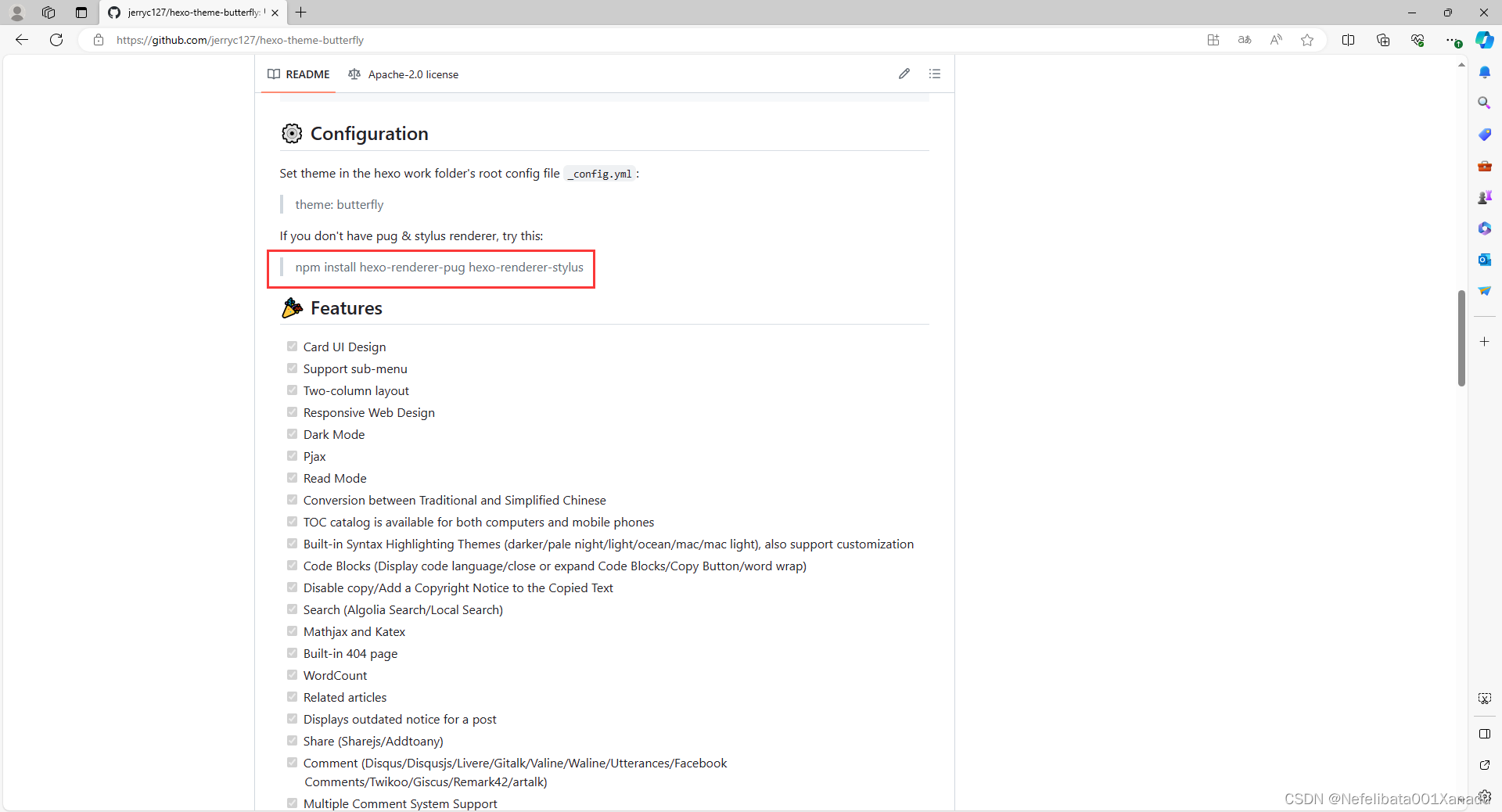Open link in external window sidebar icon
The height and width of the screenshot is (812, 1502).
point(1485,765)
